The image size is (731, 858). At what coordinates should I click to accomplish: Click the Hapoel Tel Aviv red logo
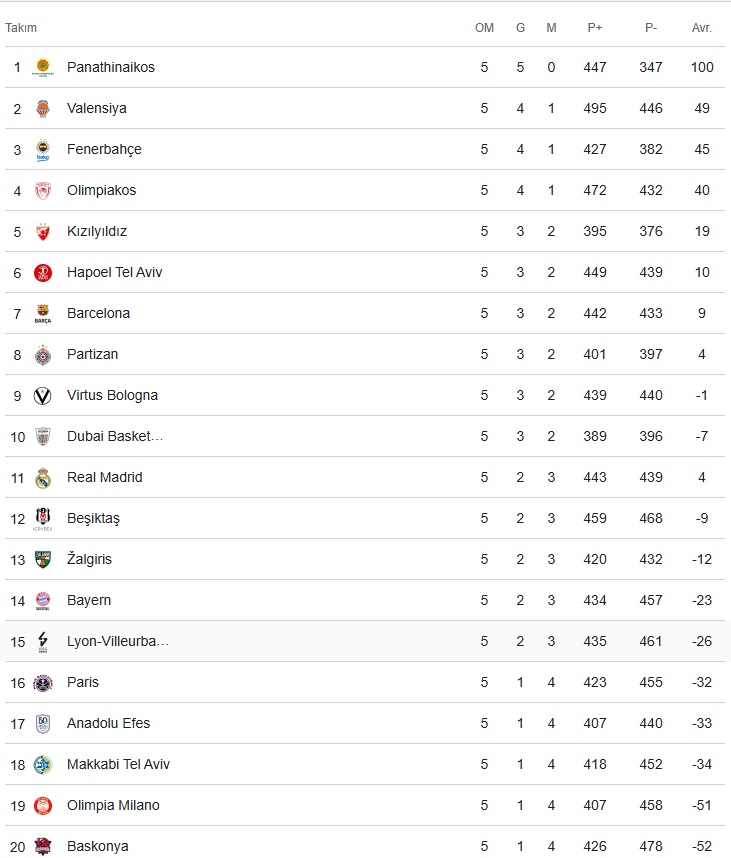click(x=43, y=273)
